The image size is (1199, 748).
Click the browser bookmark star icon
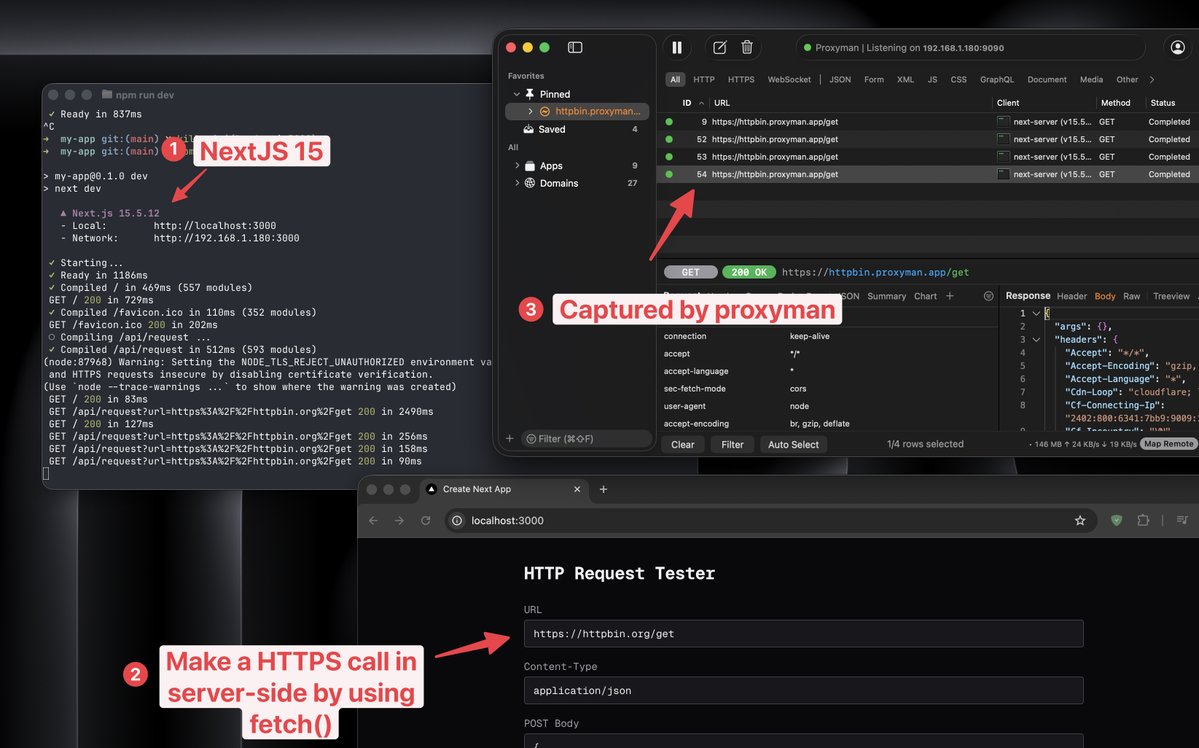click(1080, 520)
